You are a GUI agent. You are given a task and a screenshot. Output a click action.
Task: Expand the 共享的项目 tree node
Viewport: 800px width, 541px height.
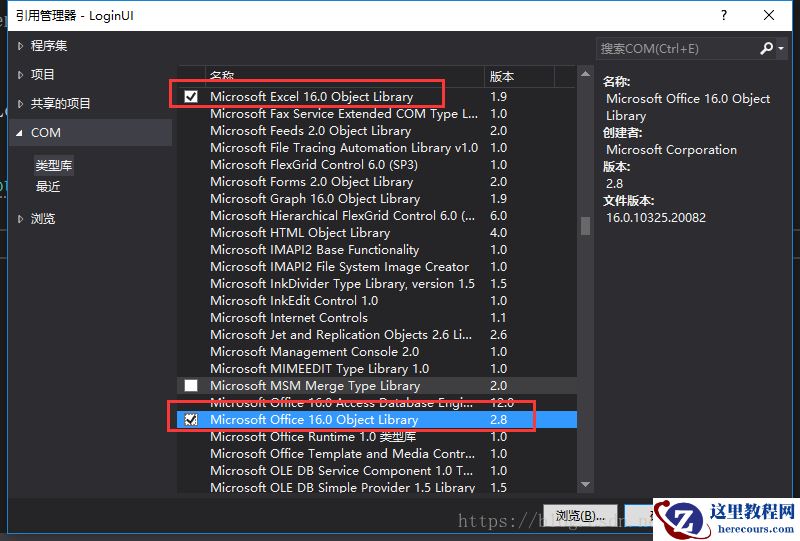tap(20, 104)
